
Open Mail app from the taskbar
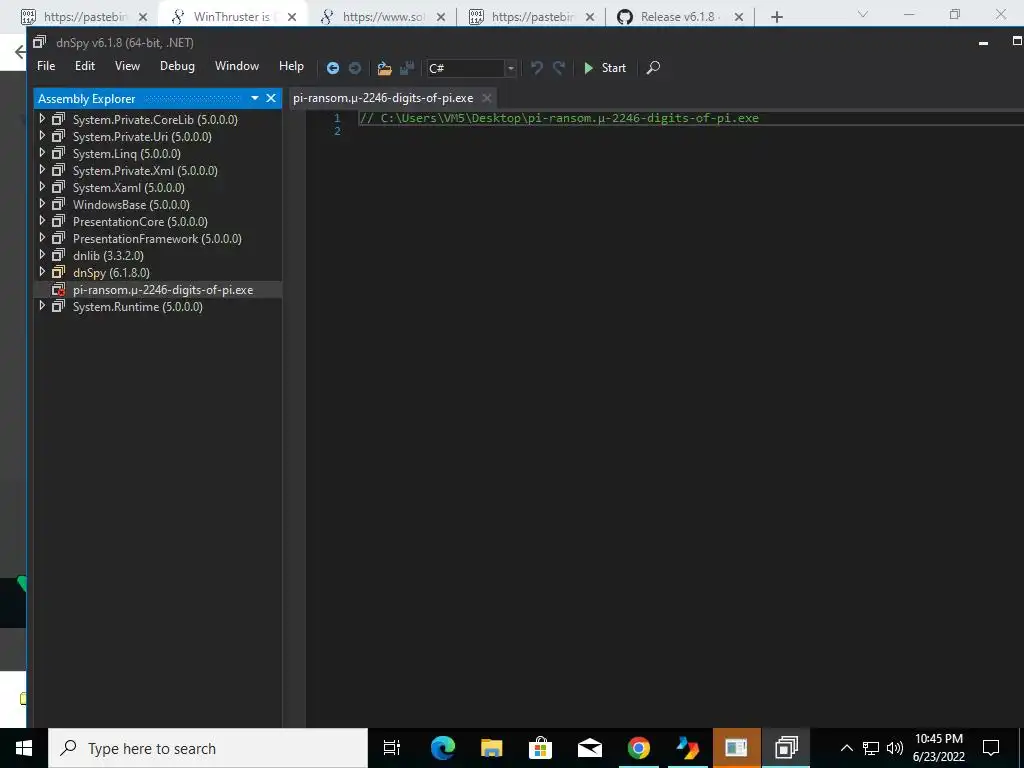tap(589, 748)
